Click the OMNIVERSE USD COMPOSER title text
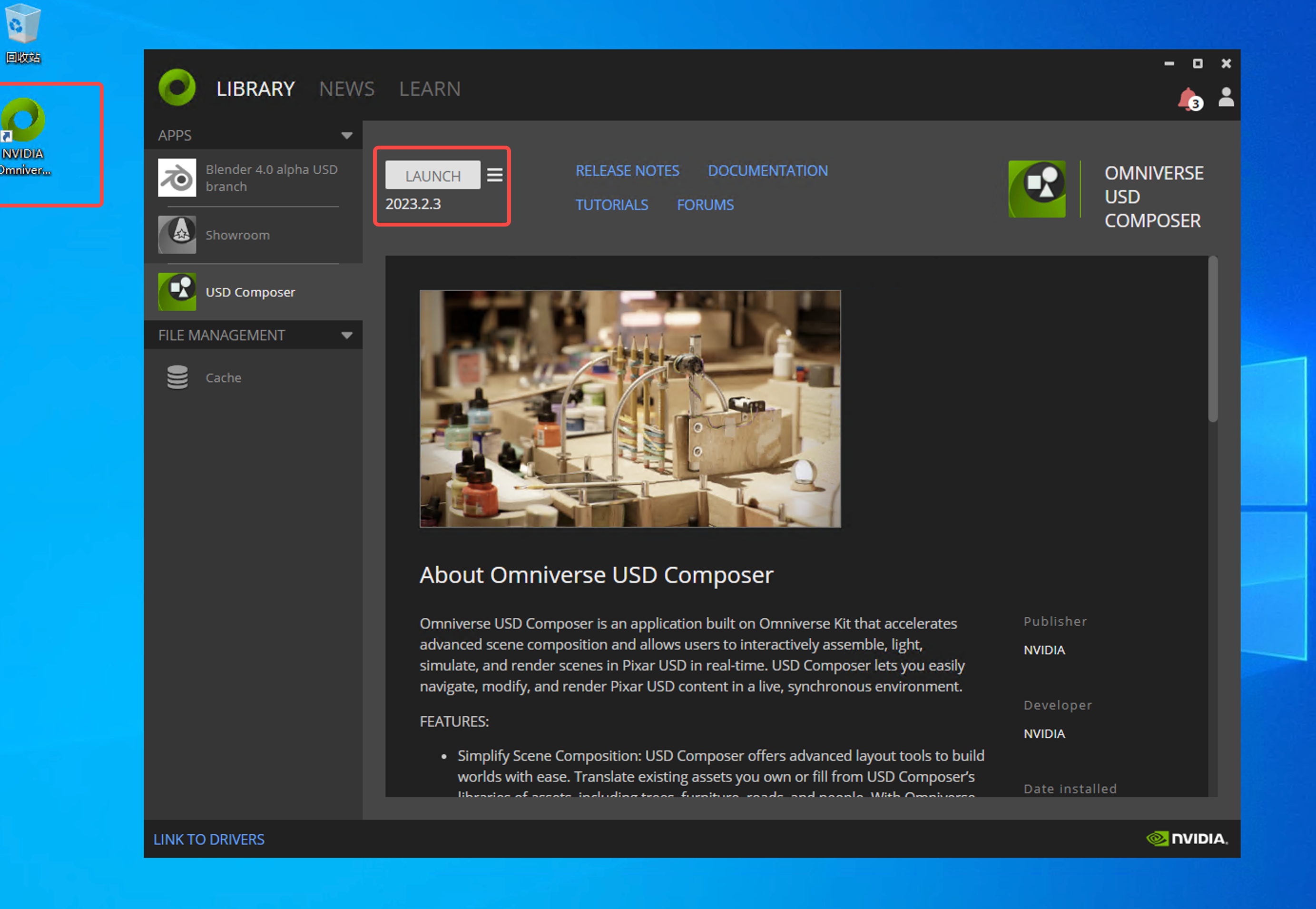 coord(1154,197)
